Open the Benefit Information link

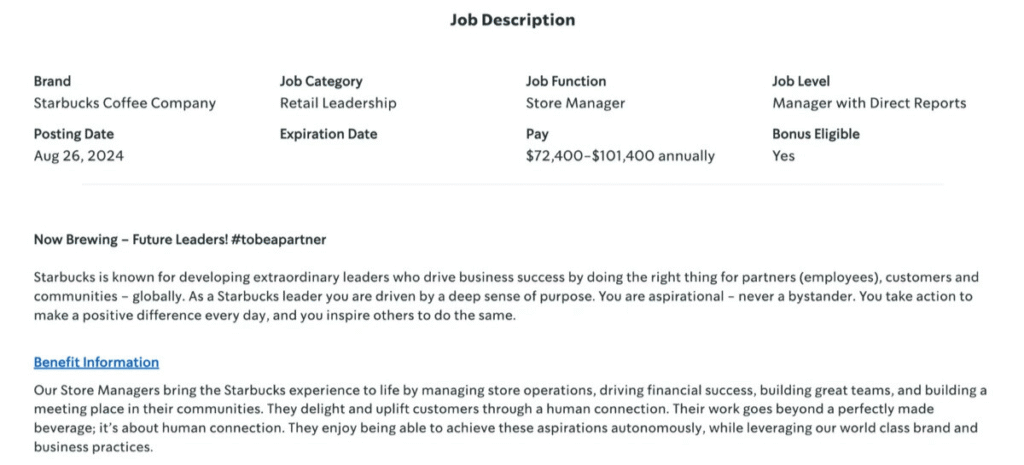(96, 362)
